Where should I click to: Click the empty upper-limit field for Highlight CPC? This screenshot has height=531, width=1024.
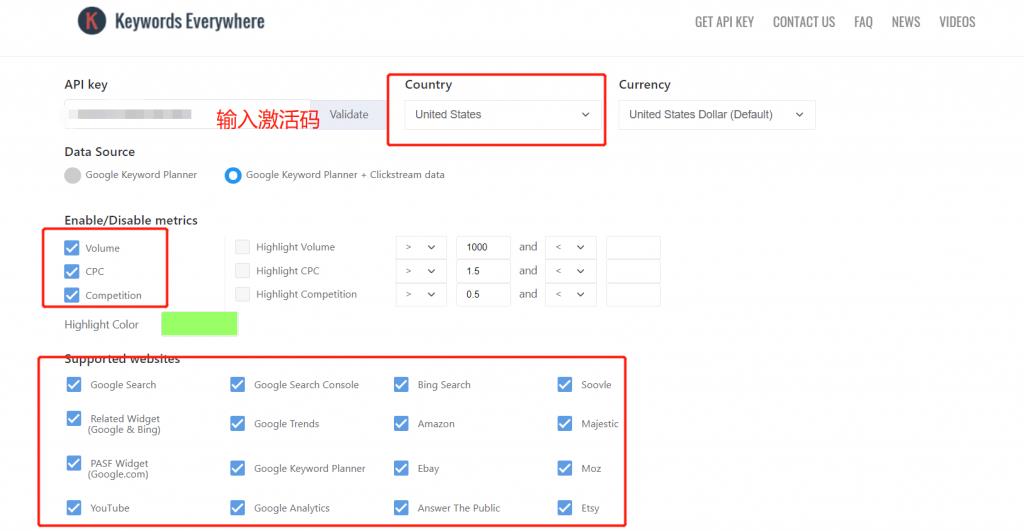click(x=633, y=270)
